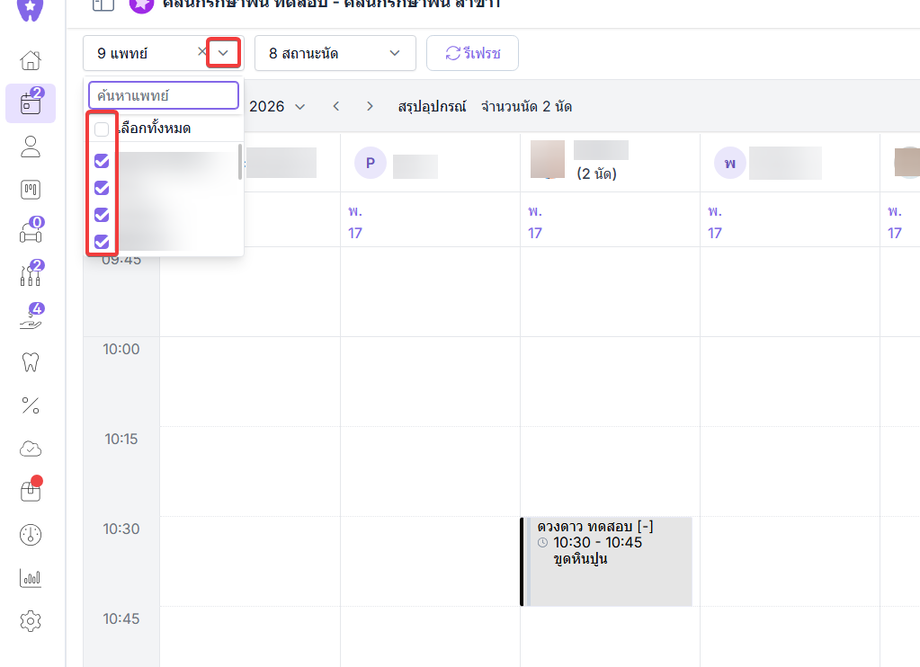
Task: Uncheck the second doctor checkbox in list
Action: click(102, 188)
